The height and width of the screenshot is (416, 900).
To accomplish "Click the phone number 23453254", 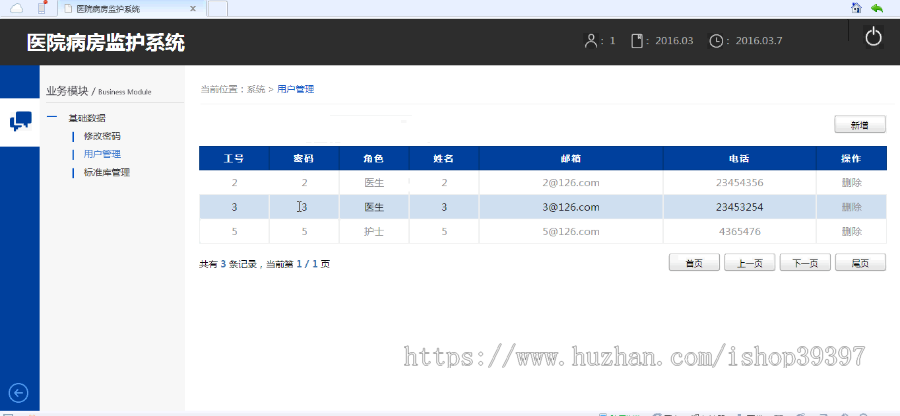I will (740, 207).
